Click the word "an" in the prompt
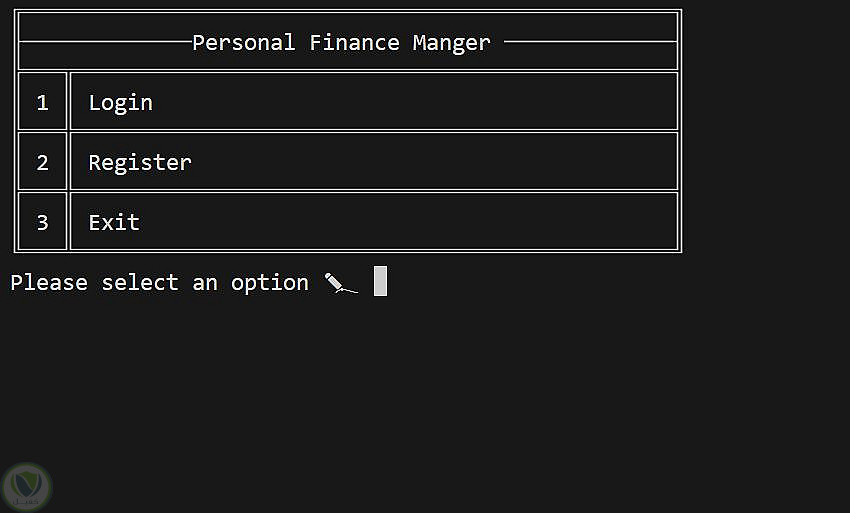 coord(205,283)
